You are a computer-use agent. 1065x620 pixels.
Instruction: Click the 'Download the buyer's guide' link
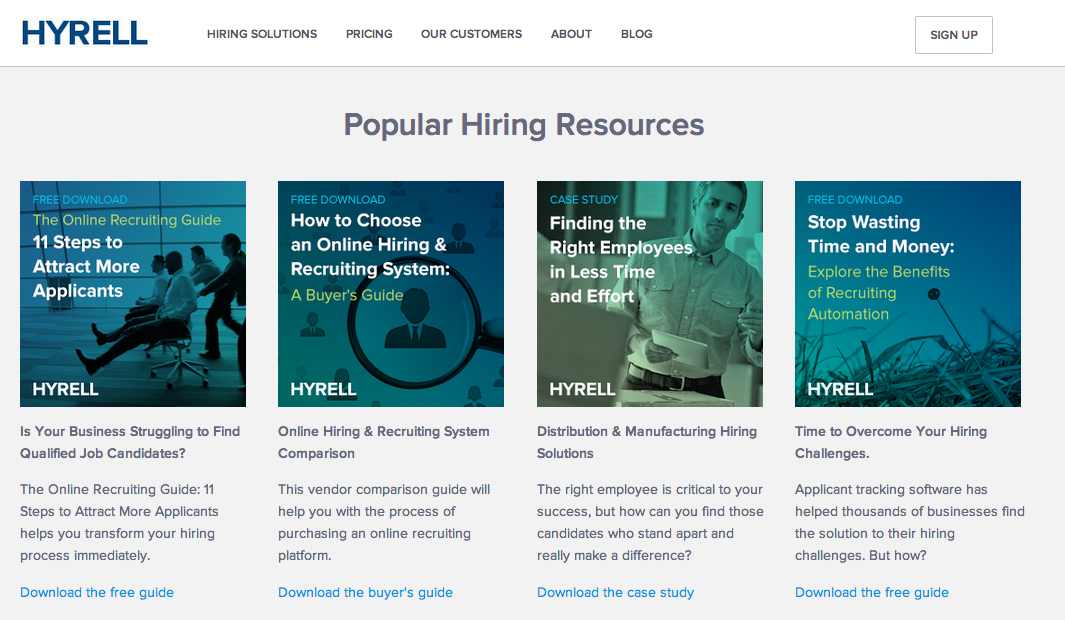tap(365, 592)
